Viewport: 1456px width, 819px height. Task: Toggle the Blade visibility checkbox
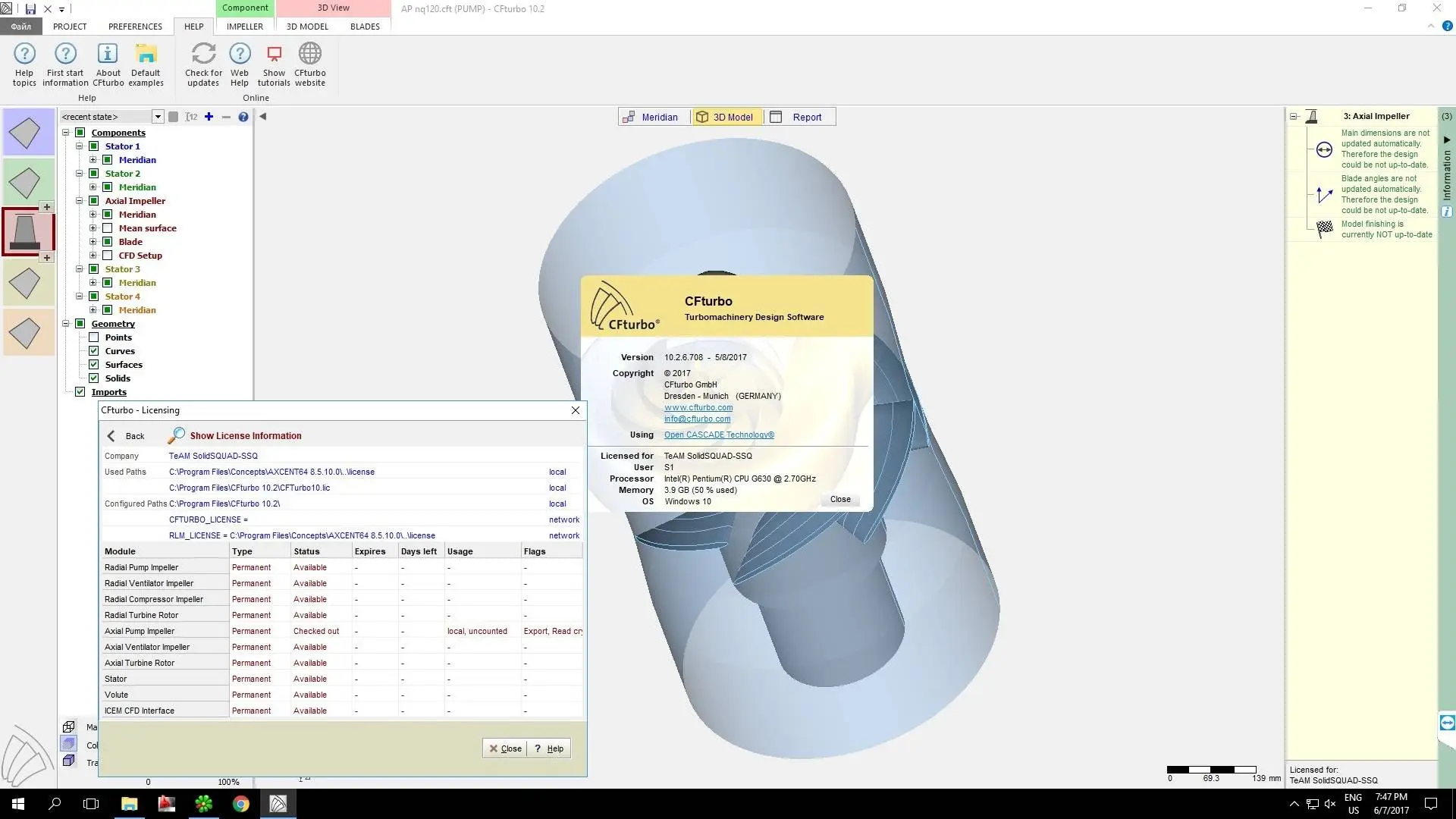pos(108,242)
